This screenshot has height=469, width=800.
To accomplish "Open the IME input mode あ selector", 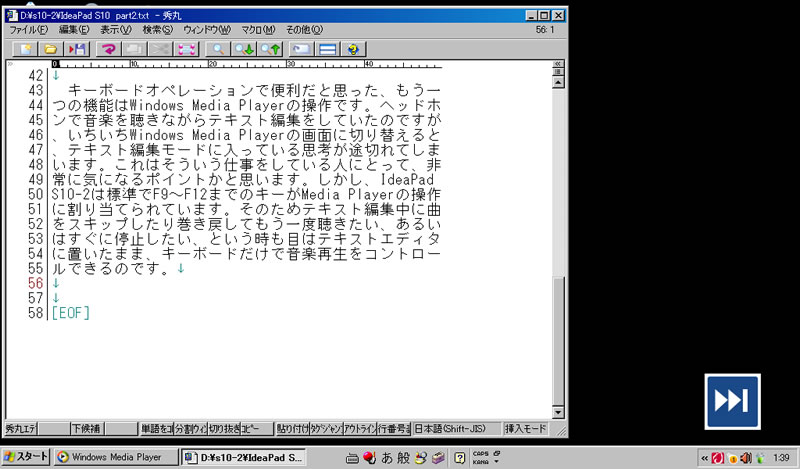I will coord(387,457).
